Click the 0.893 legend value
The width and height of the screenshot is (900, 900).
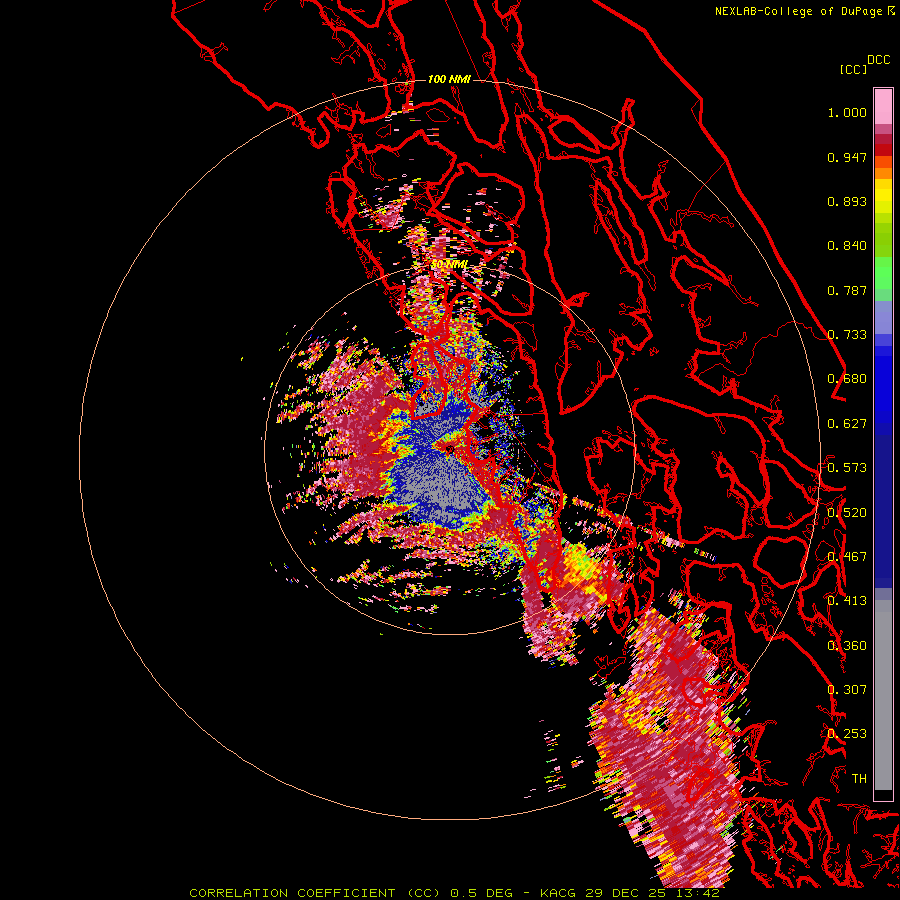click(x=847, y=201)
